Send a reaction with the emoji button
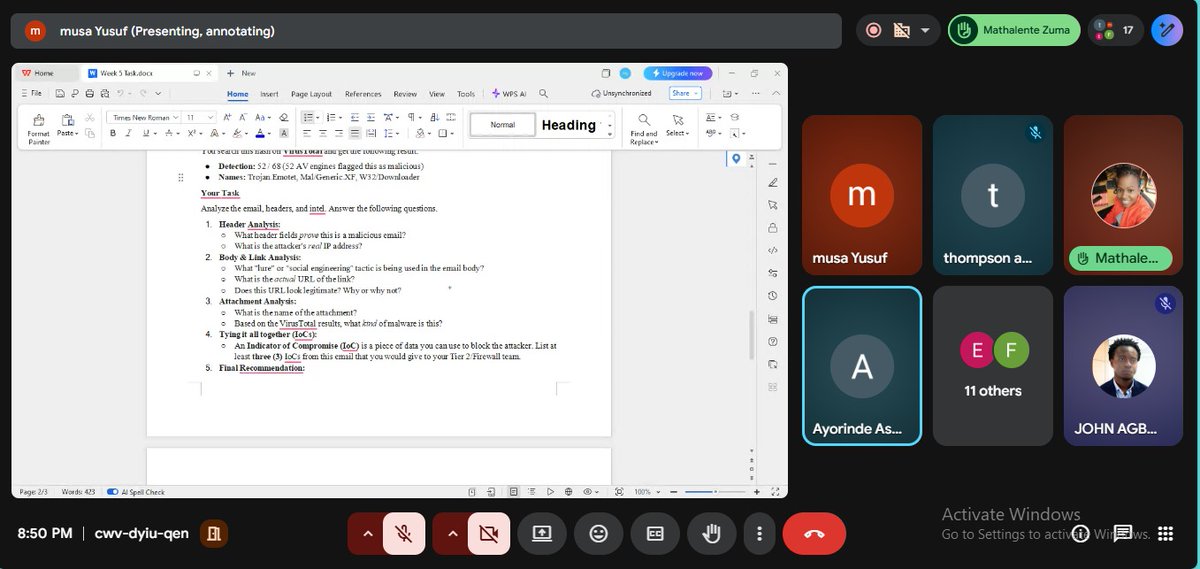 click(x=598, y=534)
